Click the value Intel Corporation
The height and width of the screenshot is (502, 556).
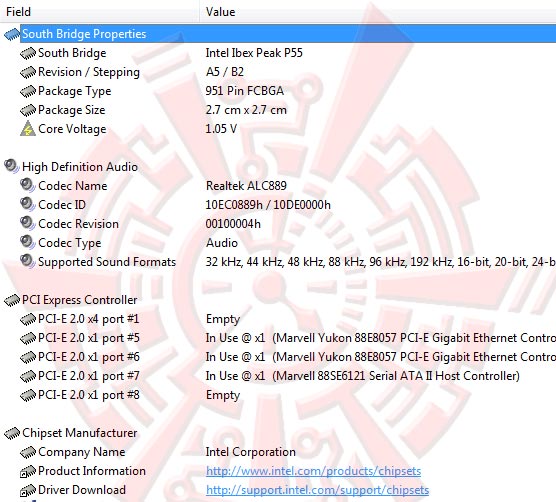tap(251, 452)
